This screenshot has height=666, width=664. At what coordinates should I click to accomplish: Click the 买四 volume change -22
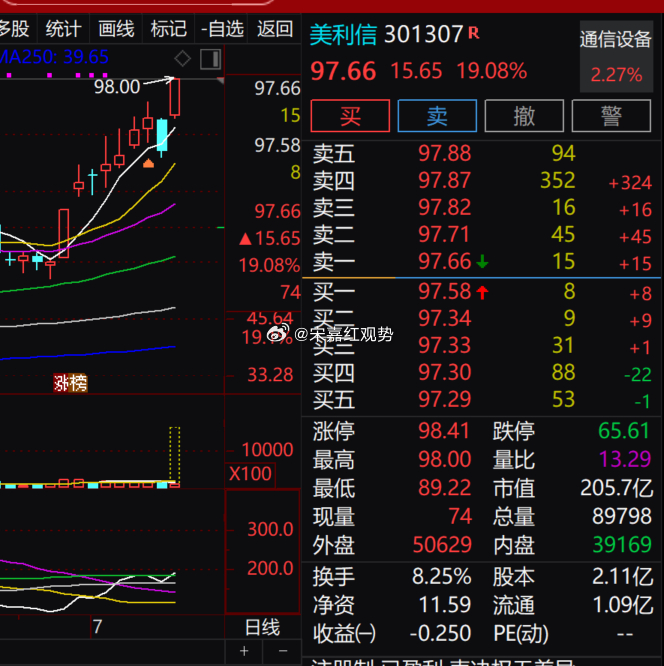coord(638,375)
